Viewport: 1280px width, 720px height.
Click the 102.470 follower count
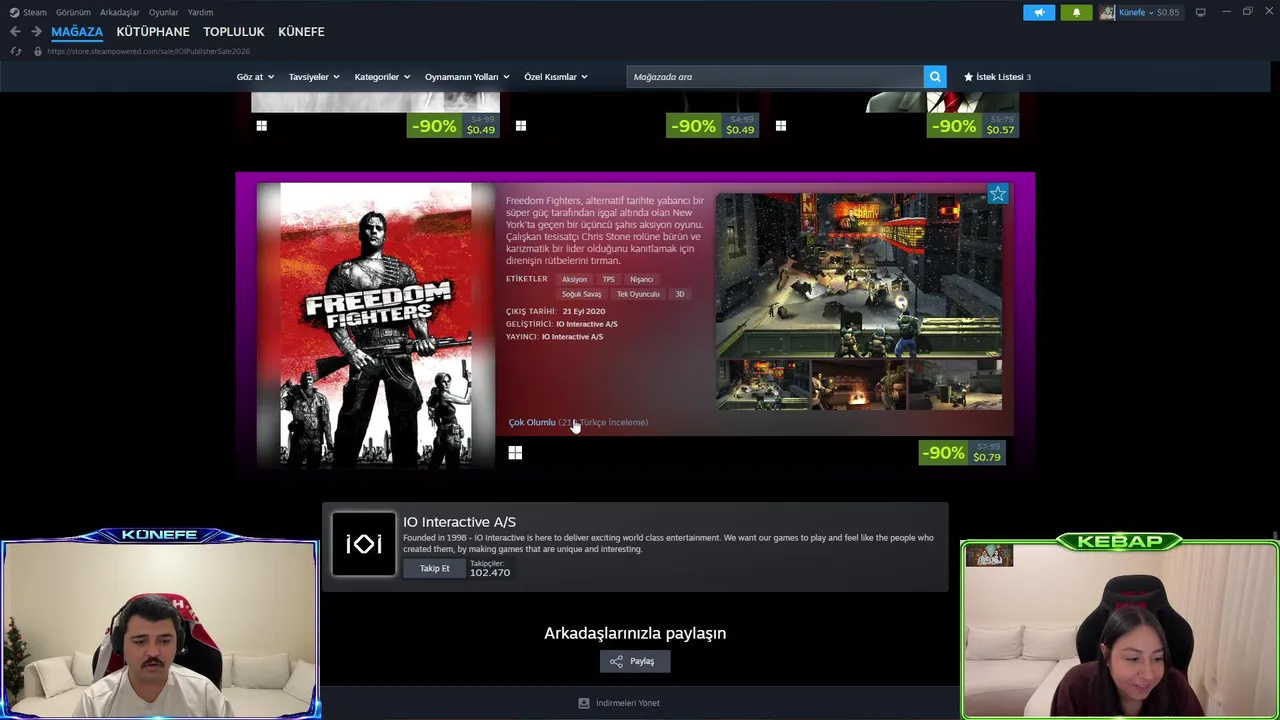(x=490, y=573)
